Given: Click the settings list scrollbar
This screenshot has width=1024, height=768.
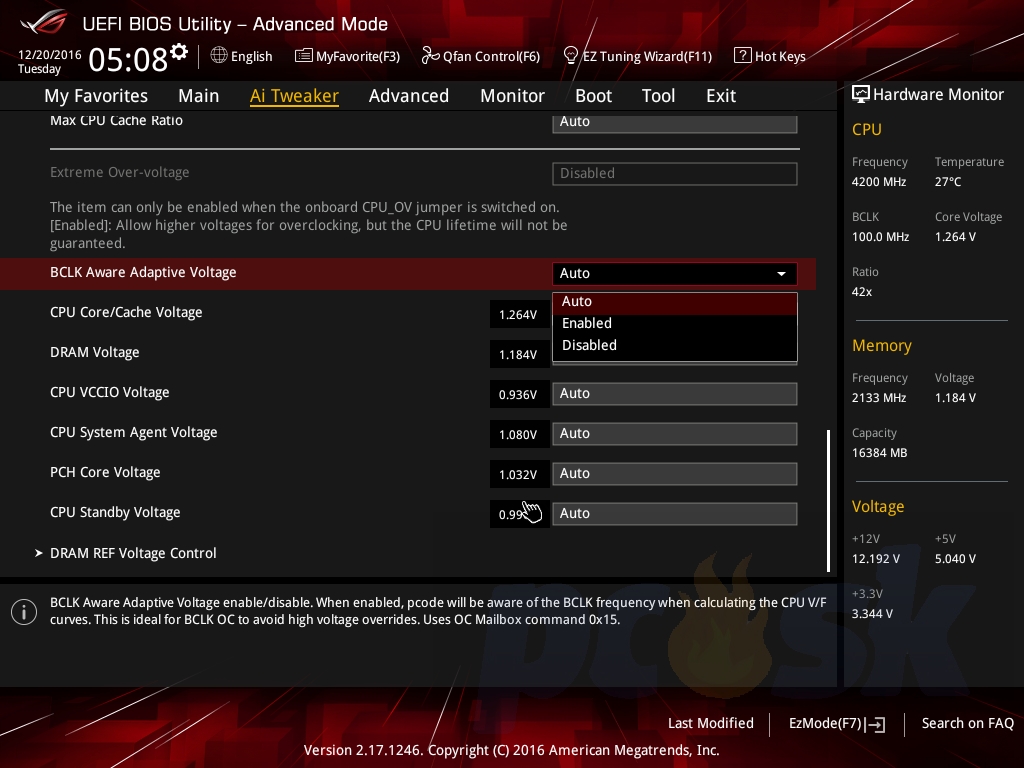Looking at the screenshot, I should point(828,500).
